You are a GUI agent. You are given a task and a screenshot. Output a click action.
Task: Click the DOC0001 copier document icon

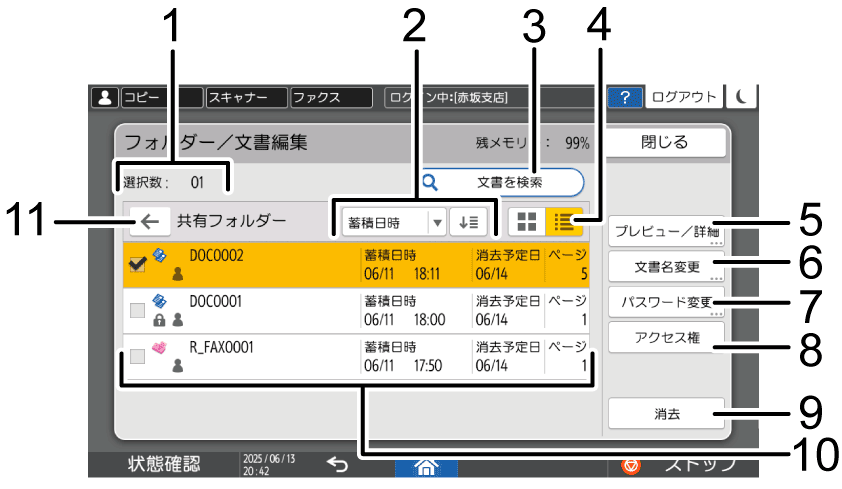pyautogui.click(x=159, y=301)
